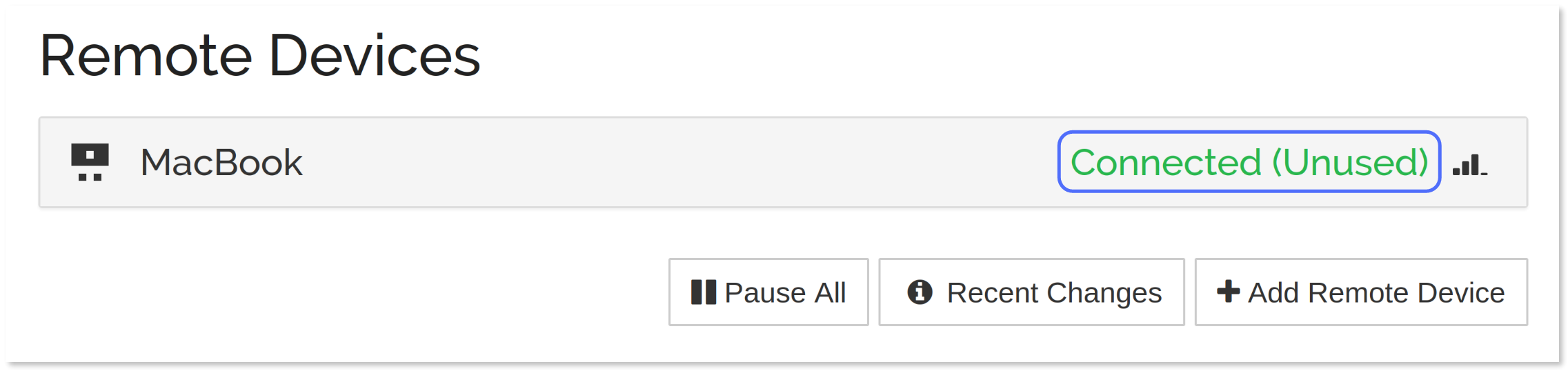Viewport: 1568px width, 371px height.
Task: Click the Add Remote Device text label
Action: 1376,293
